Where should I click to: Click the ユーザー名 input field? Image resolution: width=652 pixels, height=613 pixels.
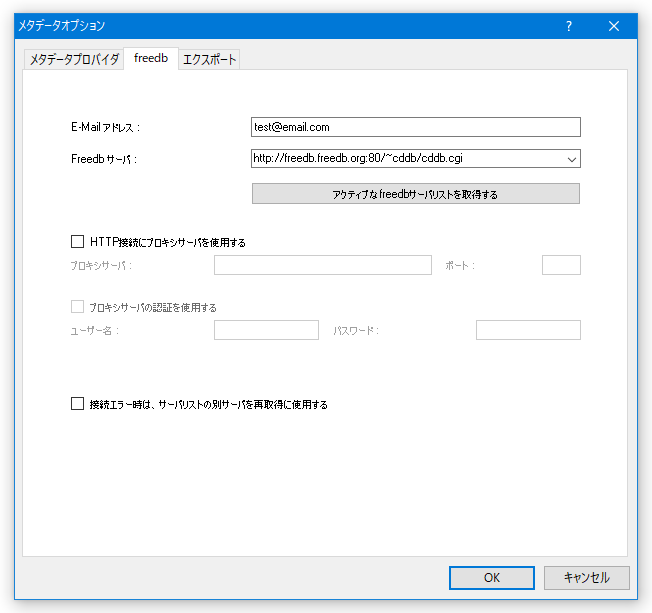pos(266,330)
